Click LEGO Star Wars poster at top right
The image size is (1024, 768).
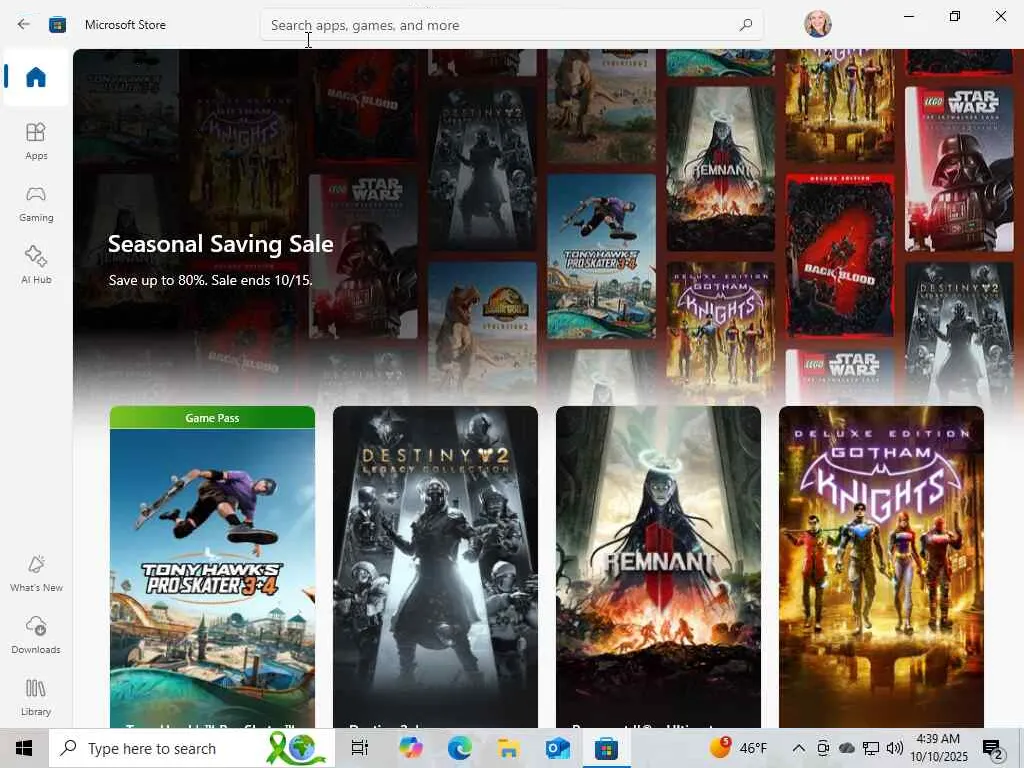click(959, 169)
